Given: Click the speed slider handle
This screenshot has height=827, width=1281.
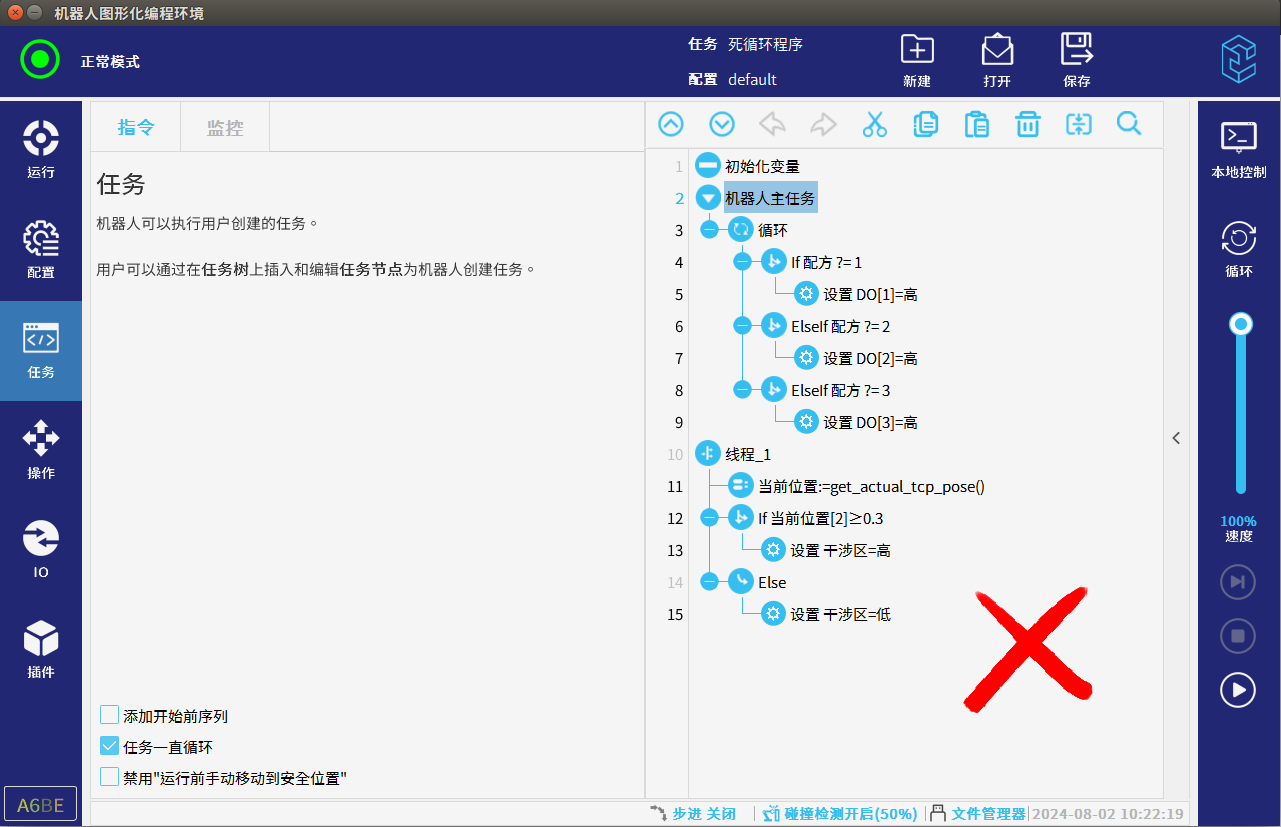Looking at the screenshot, I should pos(1241,324).
